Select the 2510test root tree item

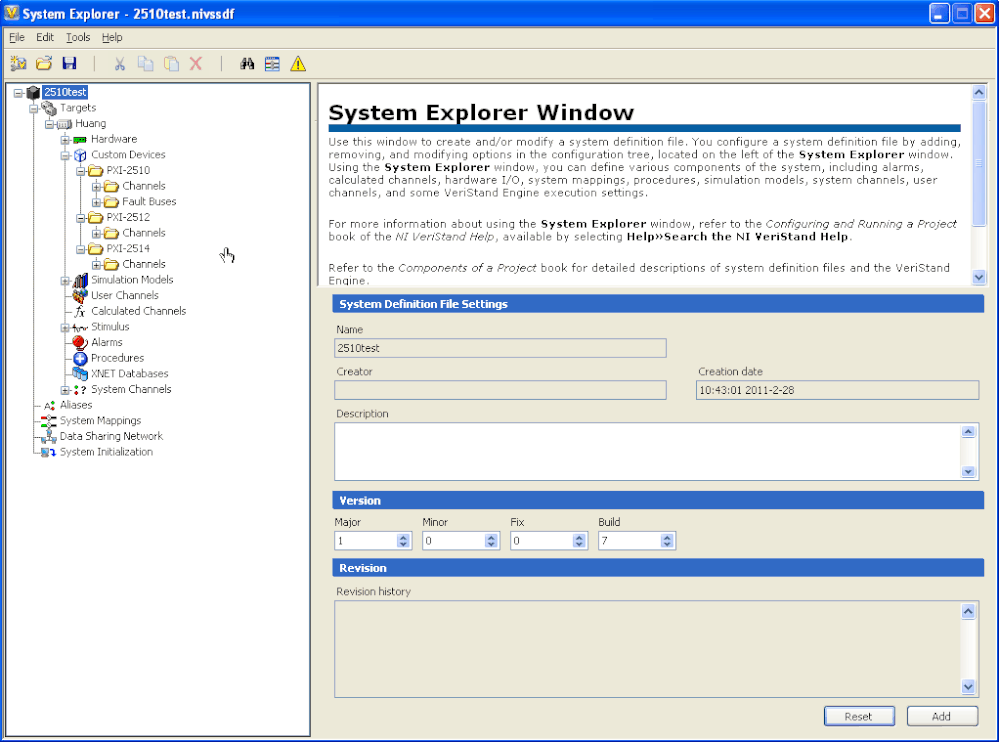click(x=65, y=92)
